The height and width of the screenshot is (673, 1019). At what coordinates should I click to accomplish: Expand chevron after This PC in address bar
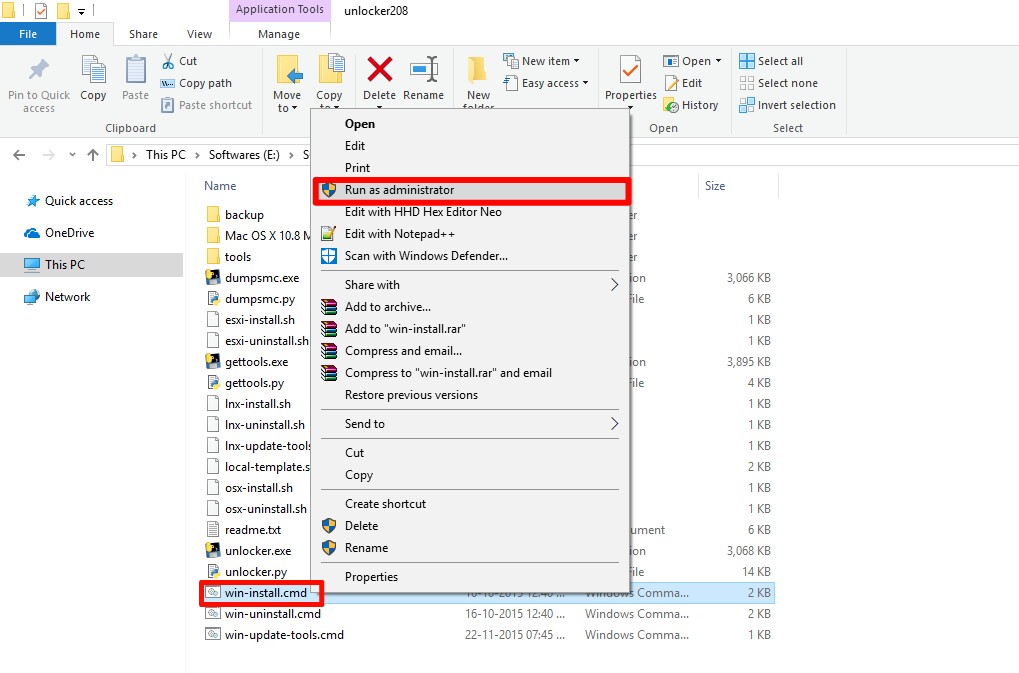click(x=197, y=155)
